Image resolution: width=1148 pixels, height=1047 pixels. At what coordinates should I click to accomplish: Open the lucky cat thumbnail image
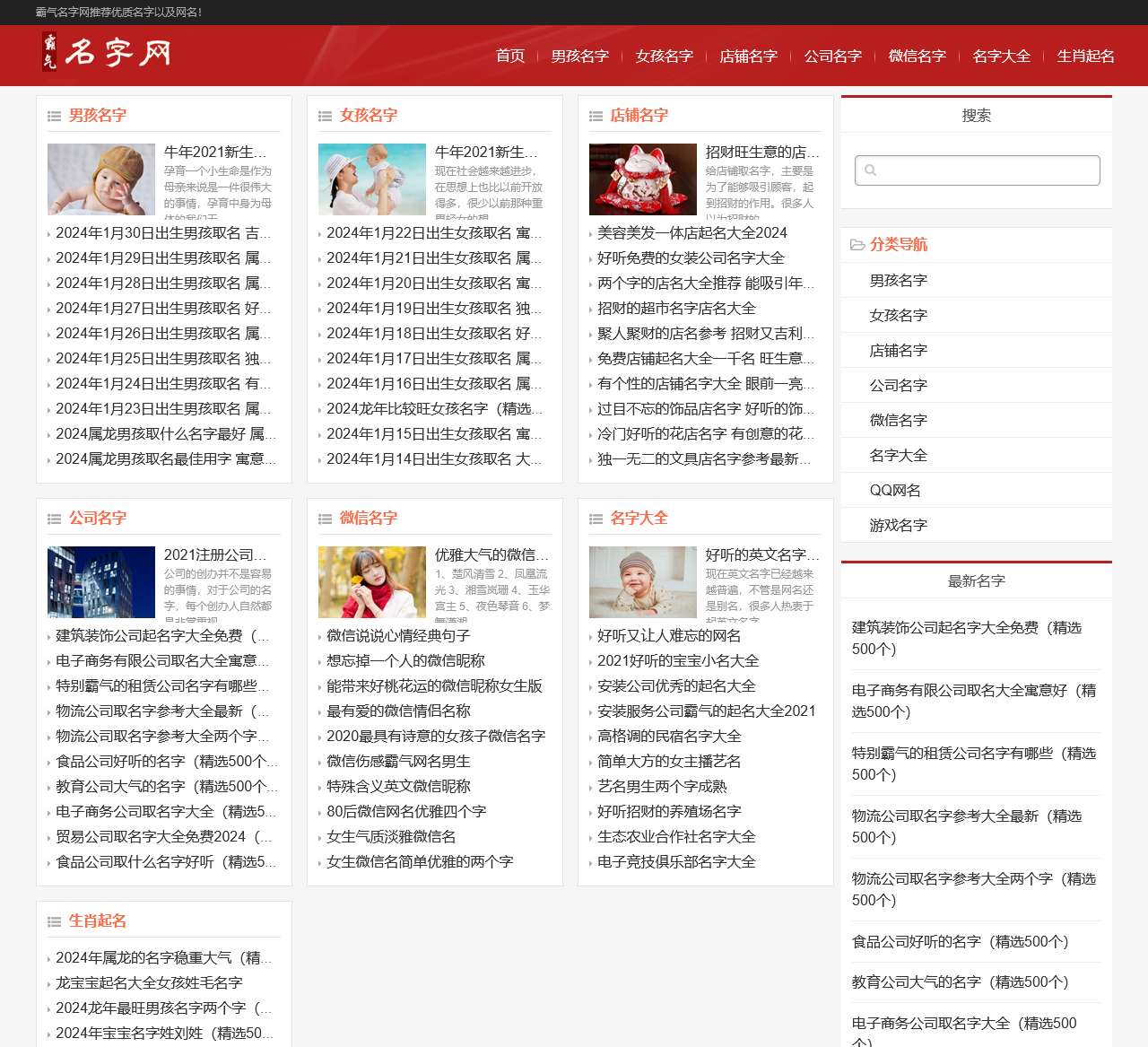pos(643,179)
